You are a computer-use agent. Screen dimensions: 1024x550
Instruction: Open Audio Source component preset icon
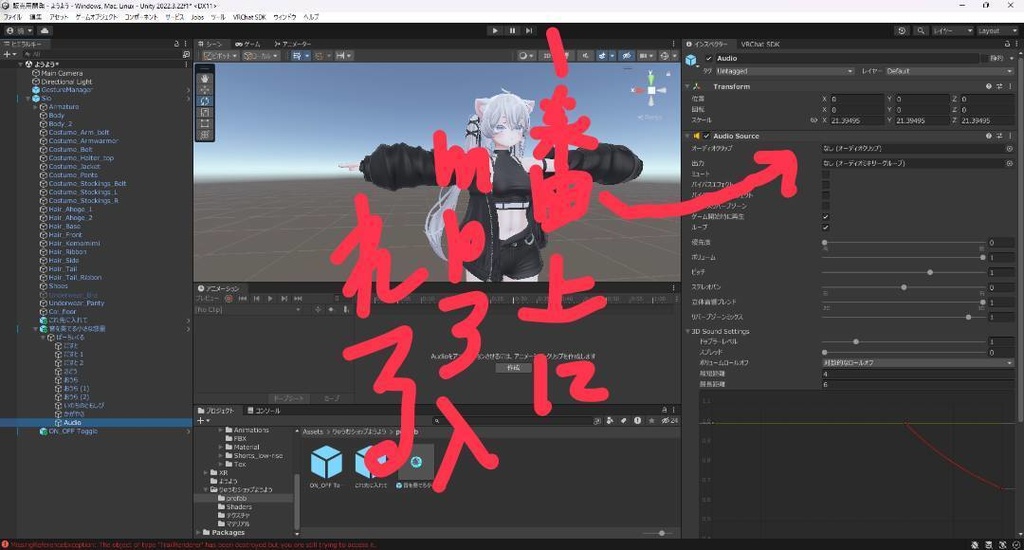999,136
